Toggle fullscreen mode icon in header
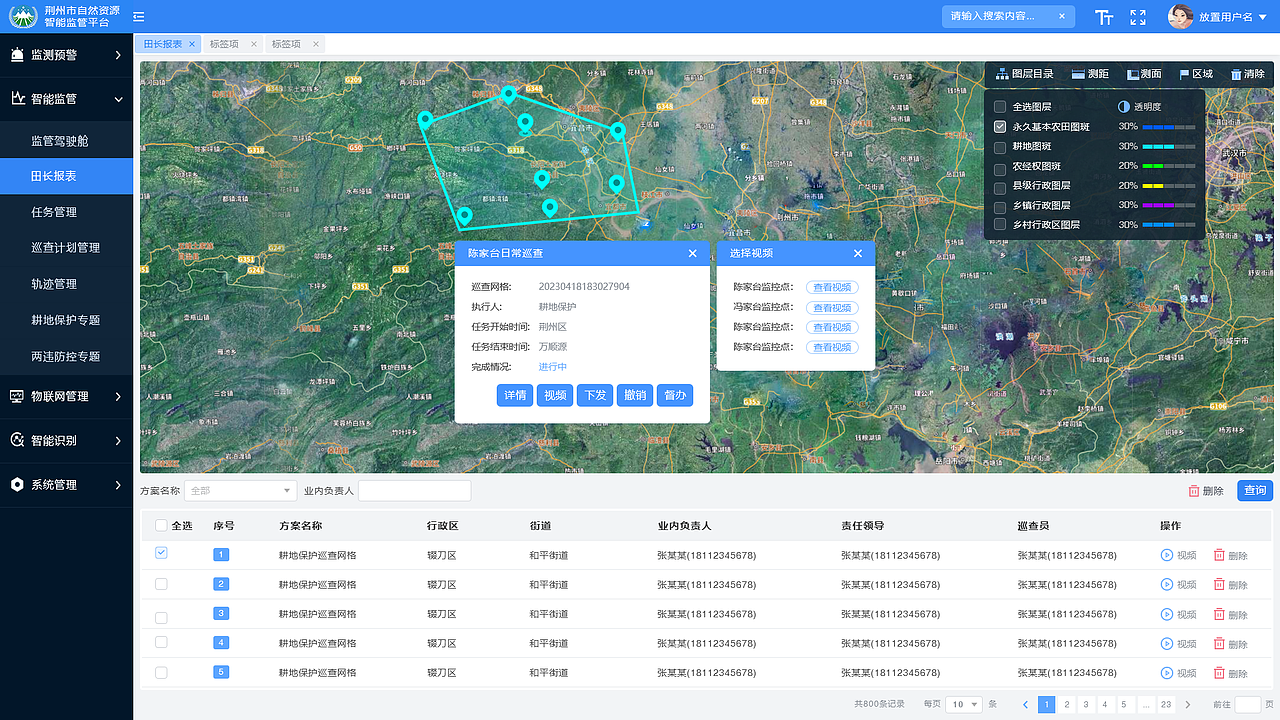 click(1138, 17)
